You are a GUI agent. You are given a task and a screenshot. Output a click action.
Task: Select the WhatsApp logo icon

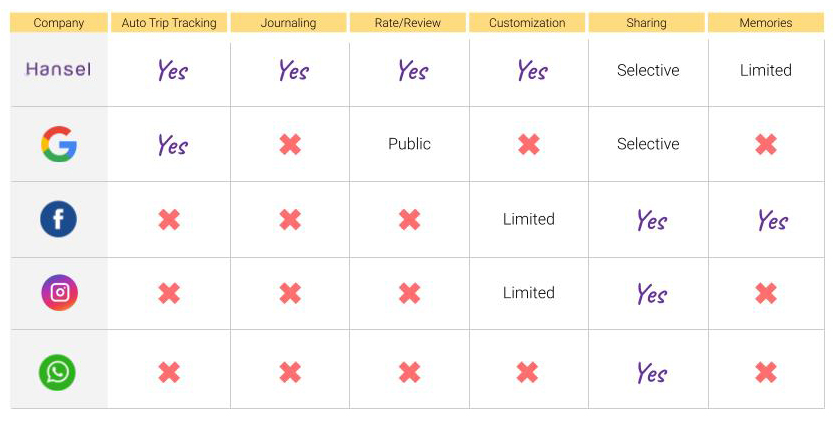(x=58, y=373)
